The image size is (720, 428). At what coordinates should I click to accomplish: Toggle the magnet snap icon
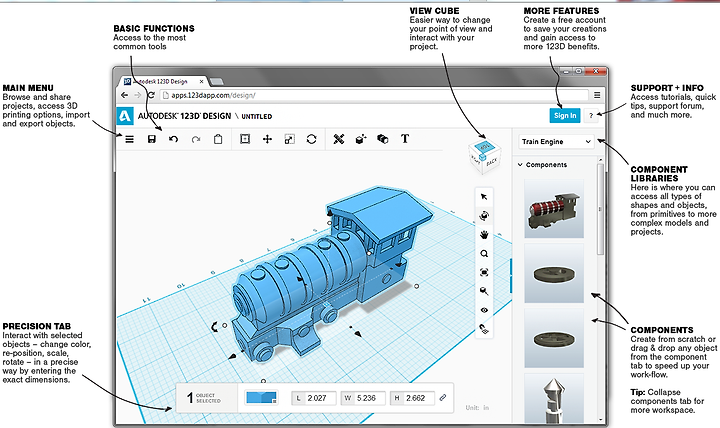[x=484, y=329]
